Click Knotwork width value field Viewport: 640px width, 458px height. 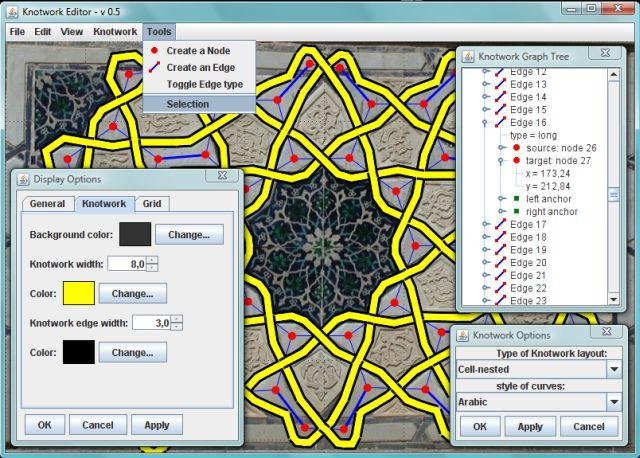pyautogui.click(x=127, y=264)
